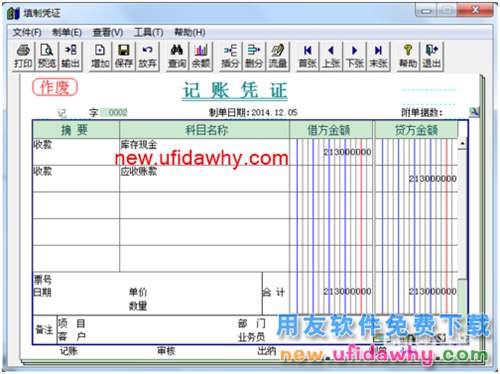Click the 输出 (Export) toolbar icon
500x374 pixels.
pyautogui.click(x=70, y=56)
